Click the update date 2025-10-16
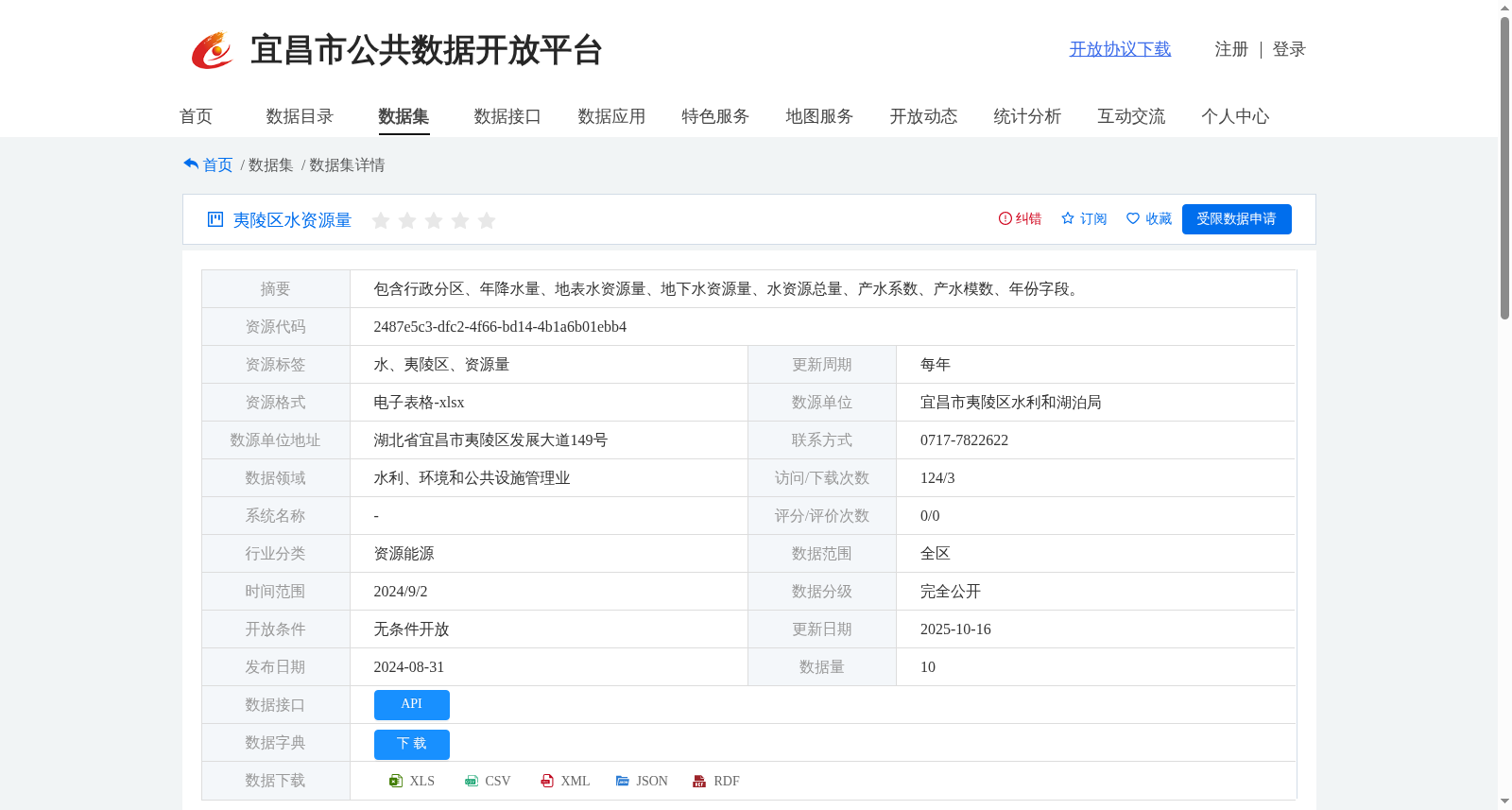This screenshot has height=810, width=1512. [955, 629]
